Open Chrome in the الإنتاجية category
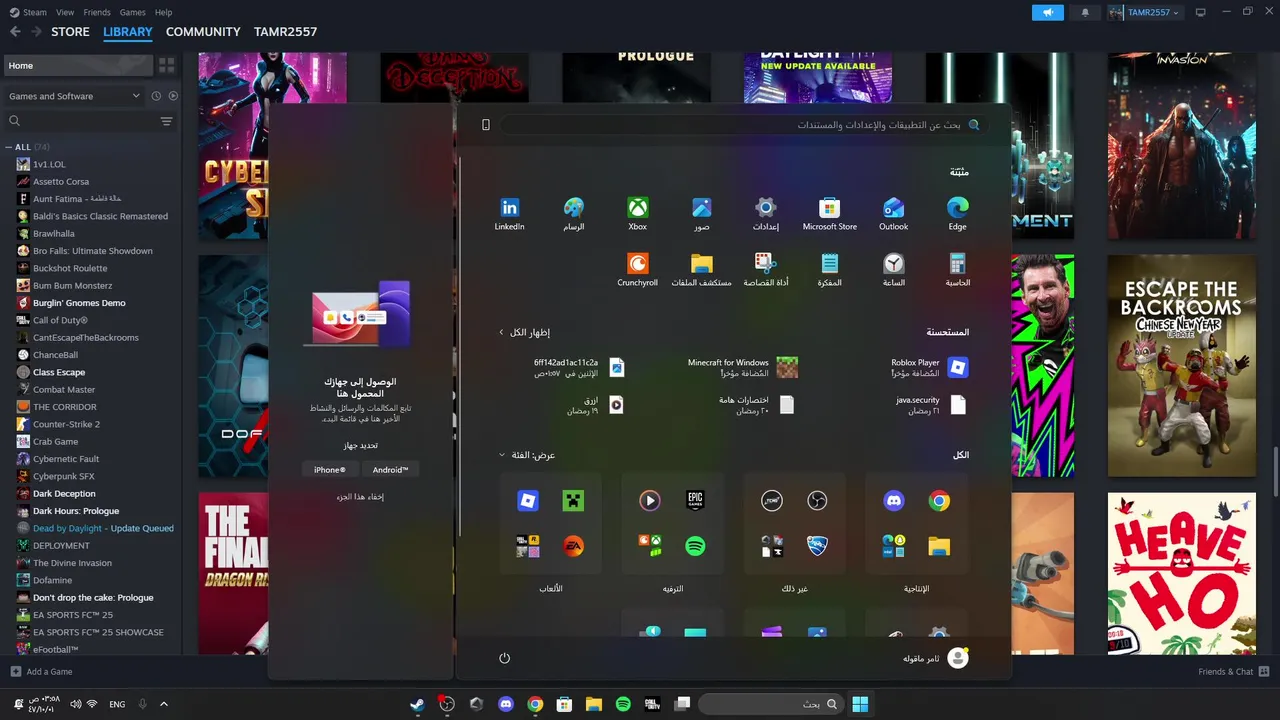This screenshot has width=1280, height=720. click(939, 501)
